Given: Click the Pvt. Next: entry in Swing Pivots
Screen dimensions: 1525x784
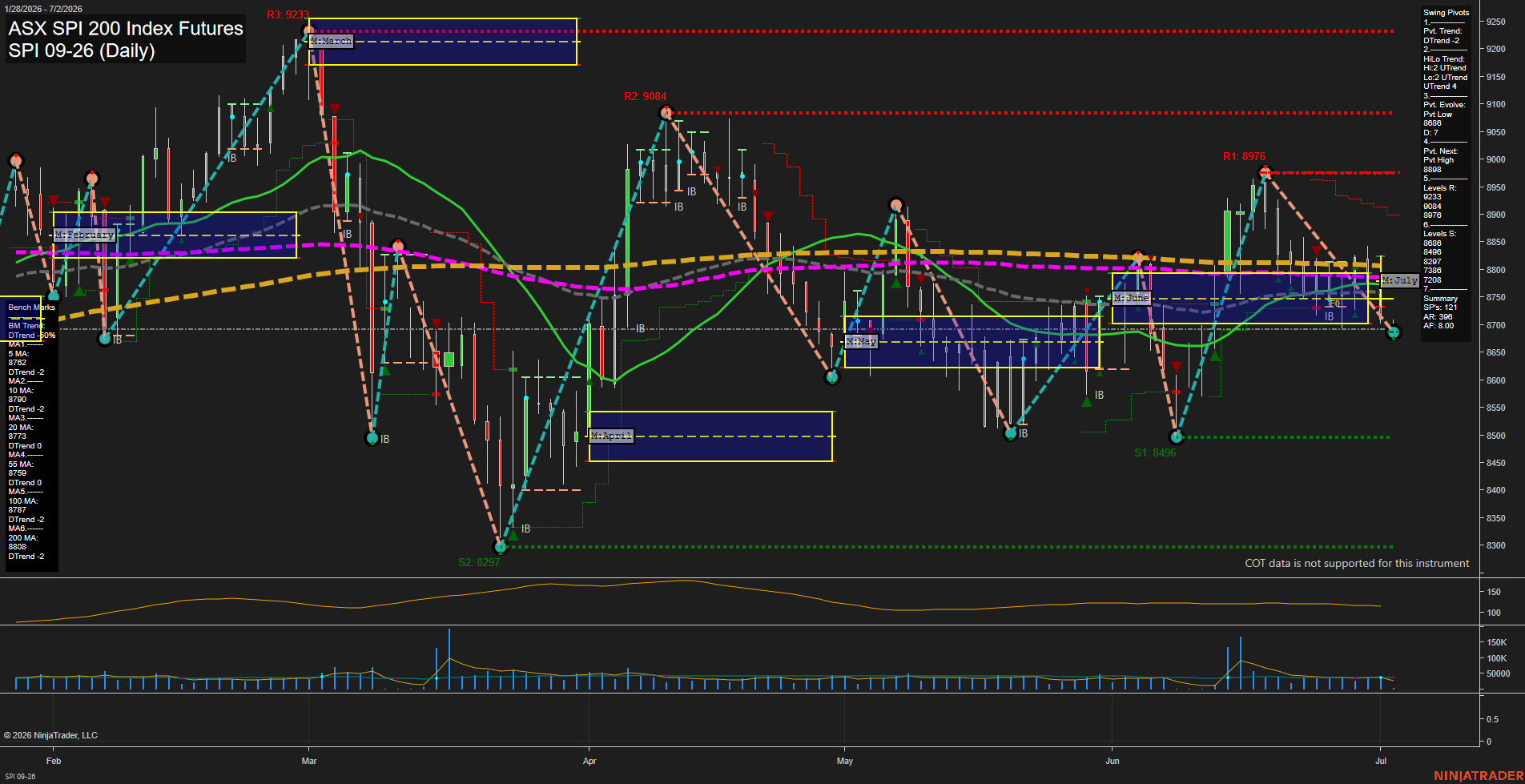Looking at the screenshot, I should pyautogui.click(x=1441, y=151).
